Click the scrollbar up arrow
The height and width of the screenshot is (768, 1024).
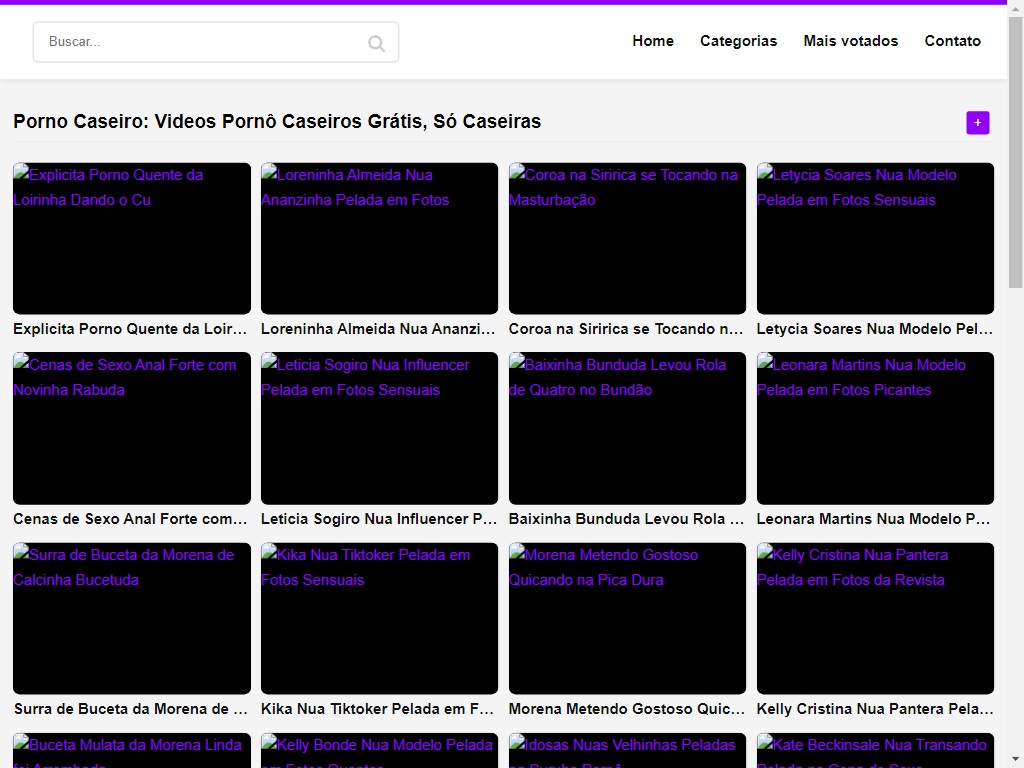[1015, 9]
